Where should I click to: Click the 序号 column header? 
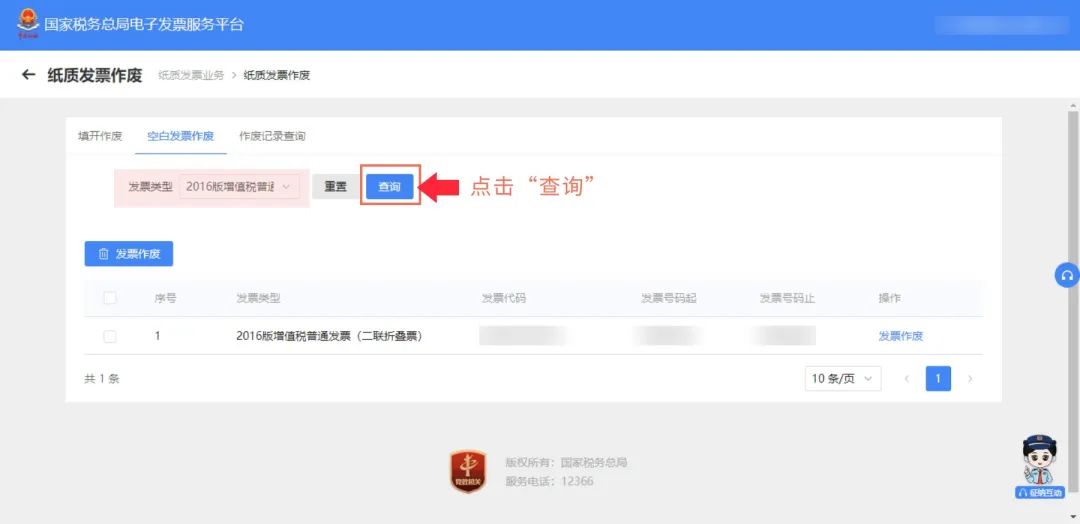[x=165, y=298]
